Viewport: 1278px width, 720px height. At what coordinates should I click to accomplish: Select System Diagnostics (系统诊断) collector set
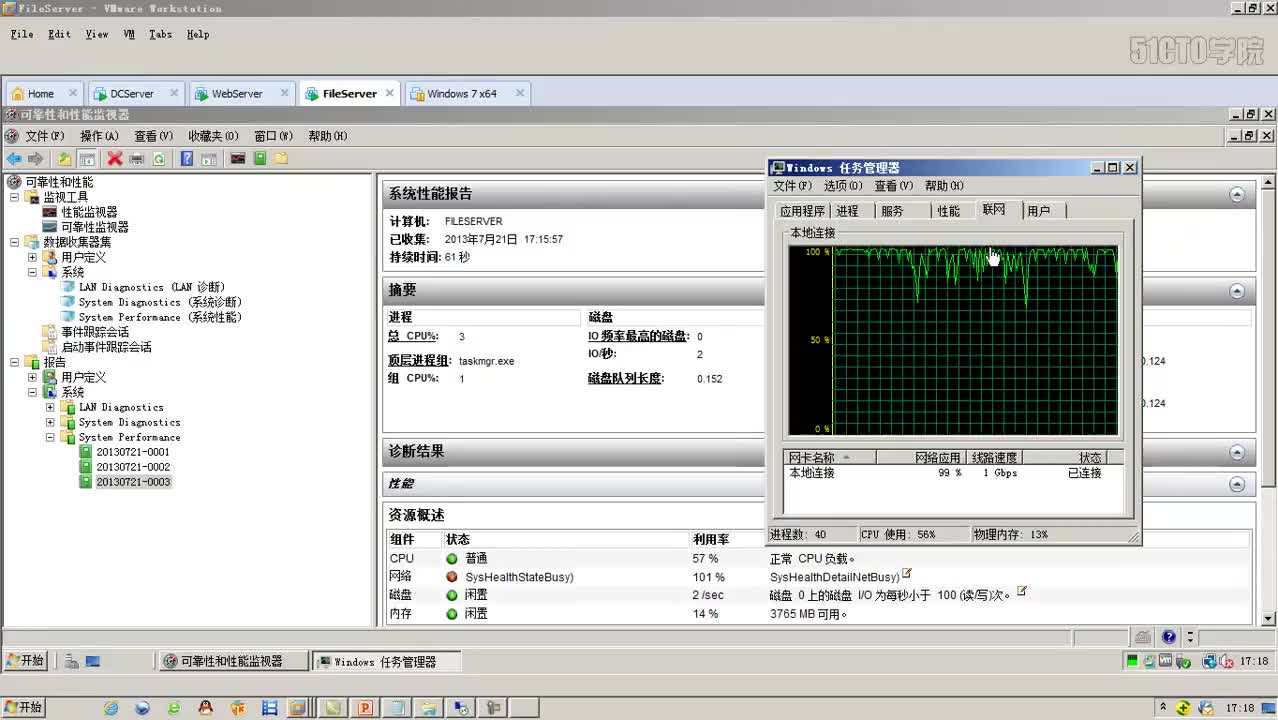tap(160, 302)
